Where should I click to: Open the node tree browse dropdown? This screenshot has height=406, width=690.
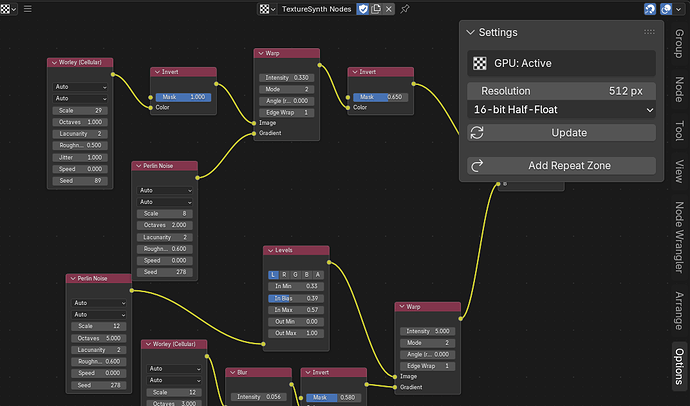267,9
